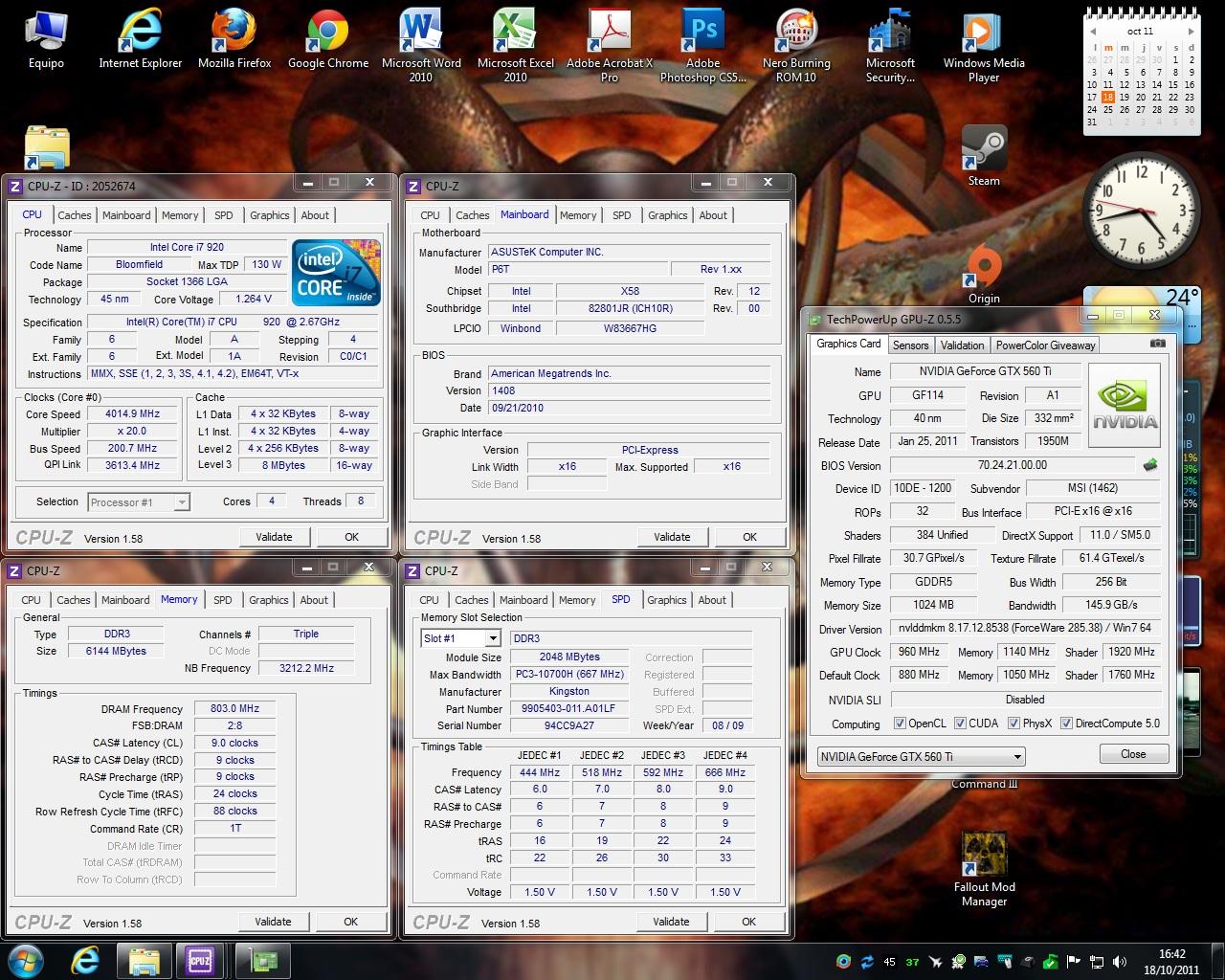1225x980 pixels.
Task: Select the SPD tab in Mainboard CPU-Z window
Action: click(x=622, y=215)
